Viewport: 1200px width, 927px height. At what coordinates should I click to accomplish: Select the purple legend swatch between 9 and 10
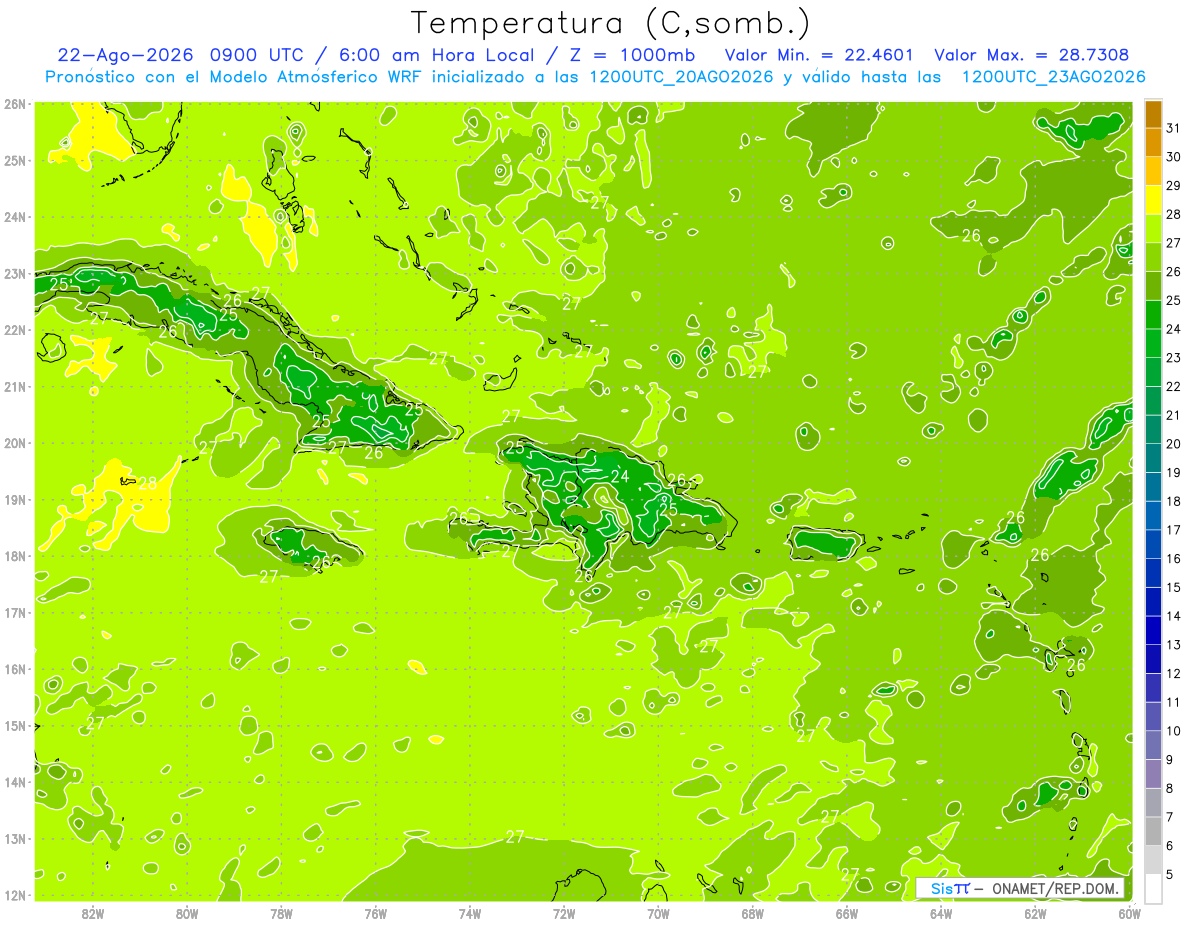[1153, 745]
